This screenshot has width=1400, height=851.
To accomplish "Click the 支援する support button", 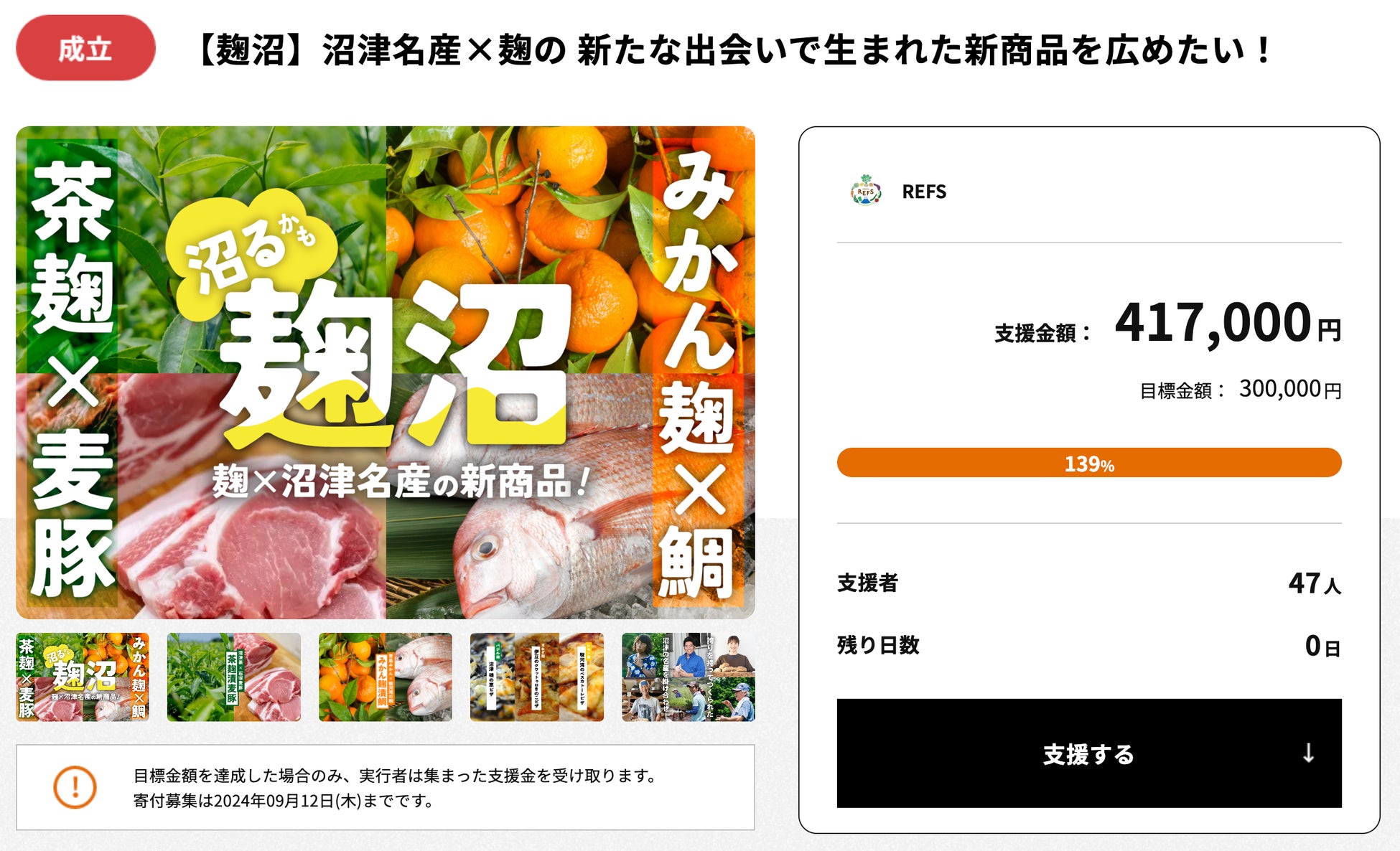I will tap(1088, 753).
